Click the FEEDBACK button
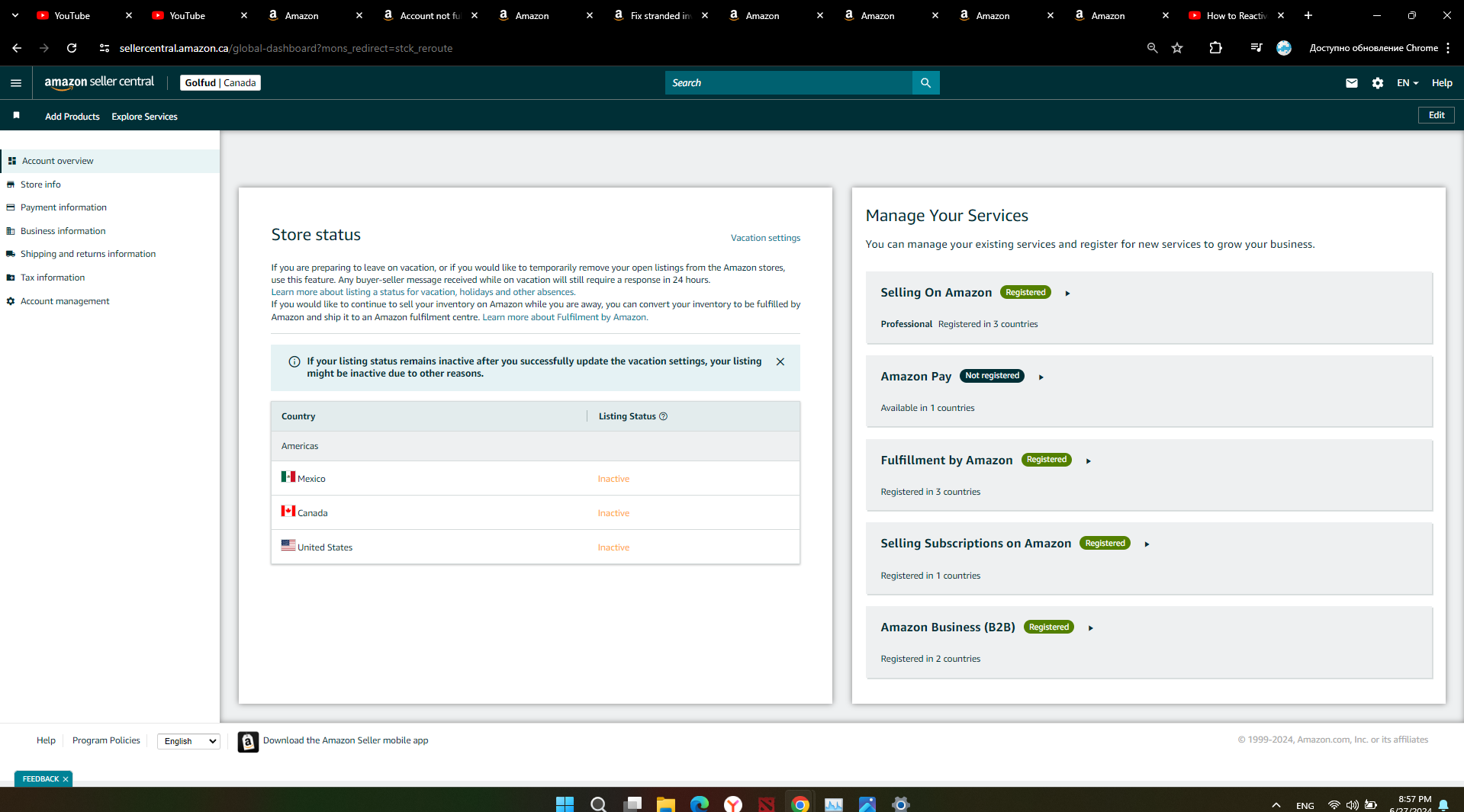The width and height of the screenshot is (1464, 812). pos(40,779)
